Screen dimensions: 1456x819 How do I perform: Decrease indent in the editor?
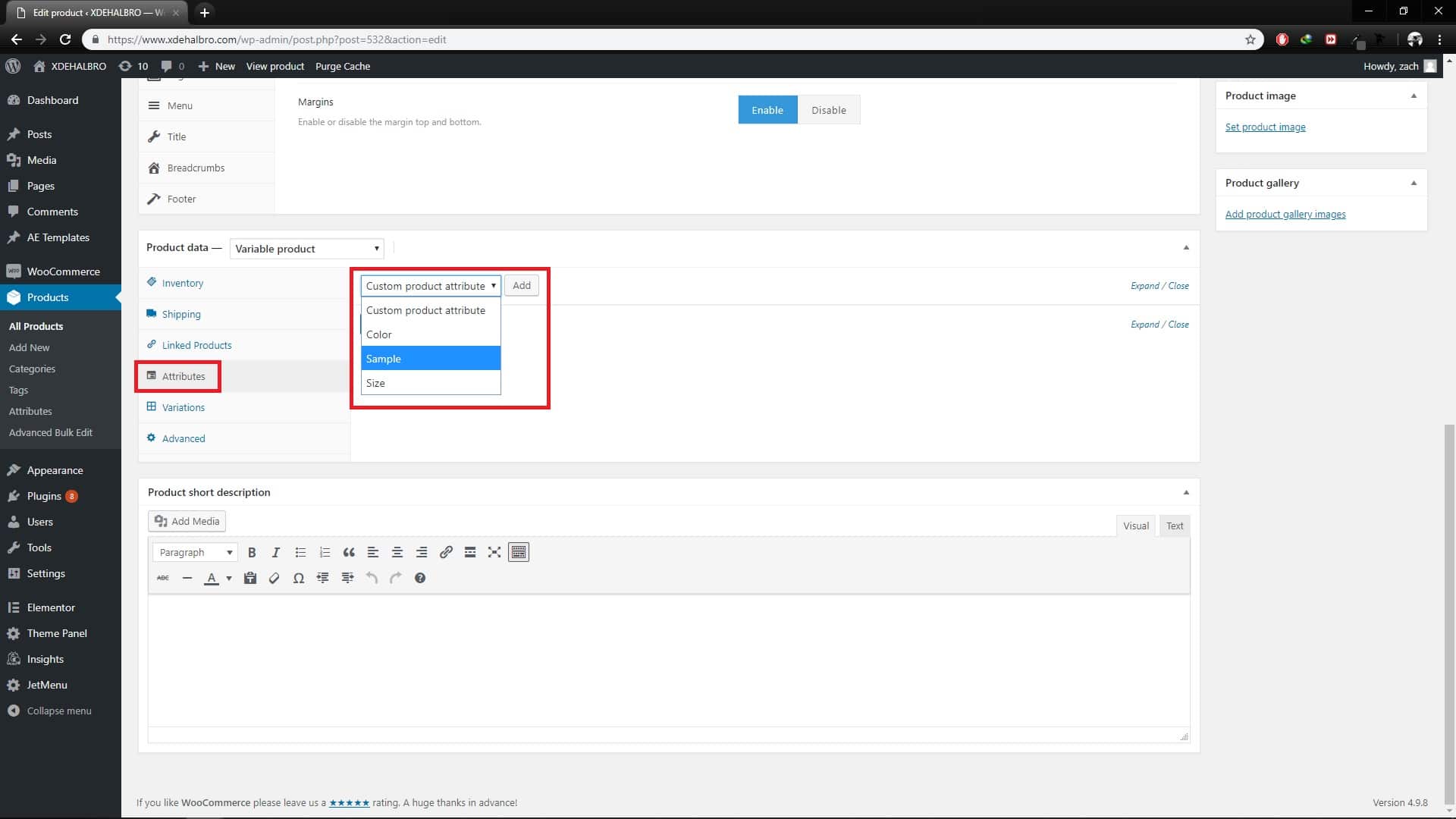tap(323, 578)
